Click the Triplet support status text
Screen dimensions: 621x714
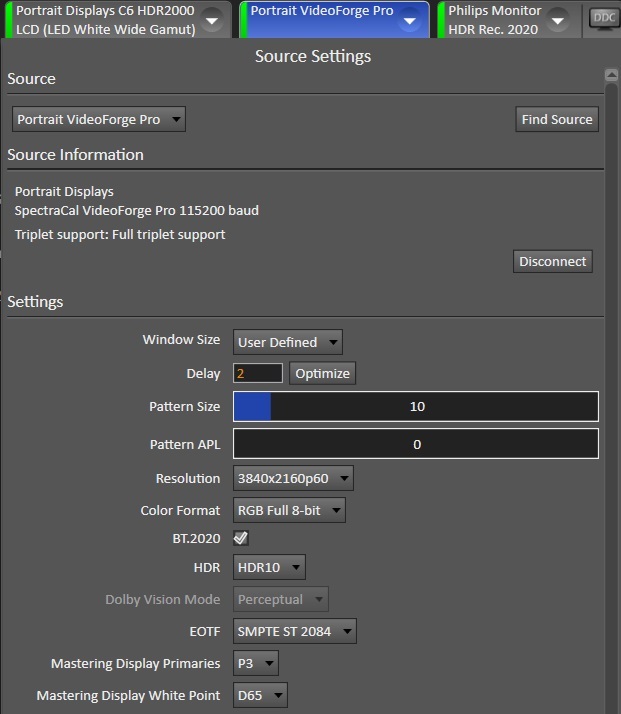click(x=120, y=235)
